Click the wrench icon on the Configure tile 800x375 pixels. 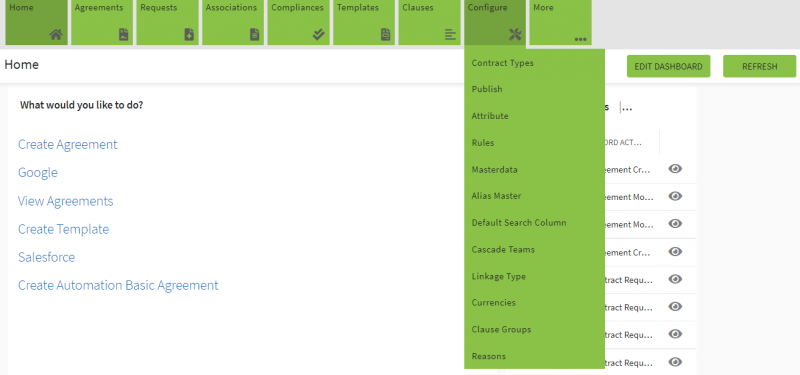click(515, 34)
